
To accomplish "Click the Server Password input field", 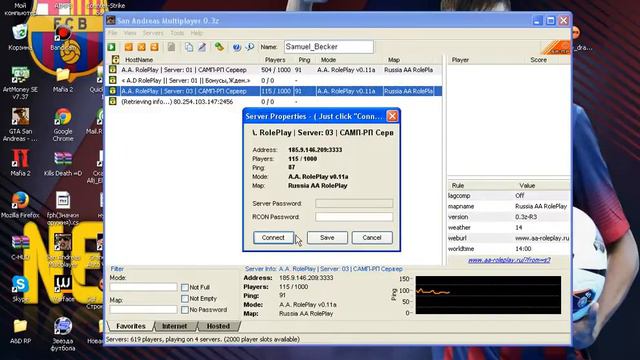I will coord(354,203).
